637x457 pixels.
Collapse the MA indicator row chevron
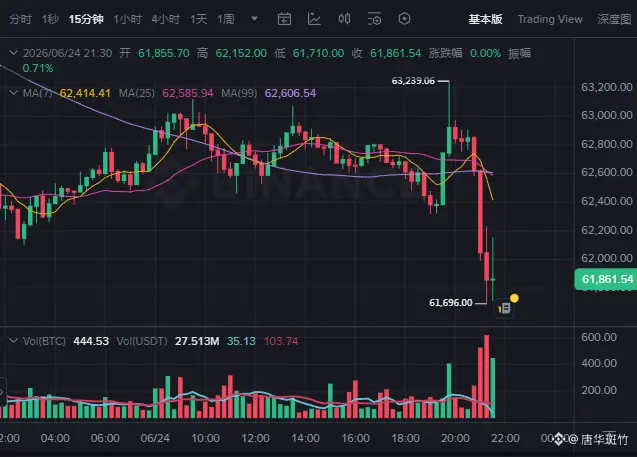pos(13,93)
